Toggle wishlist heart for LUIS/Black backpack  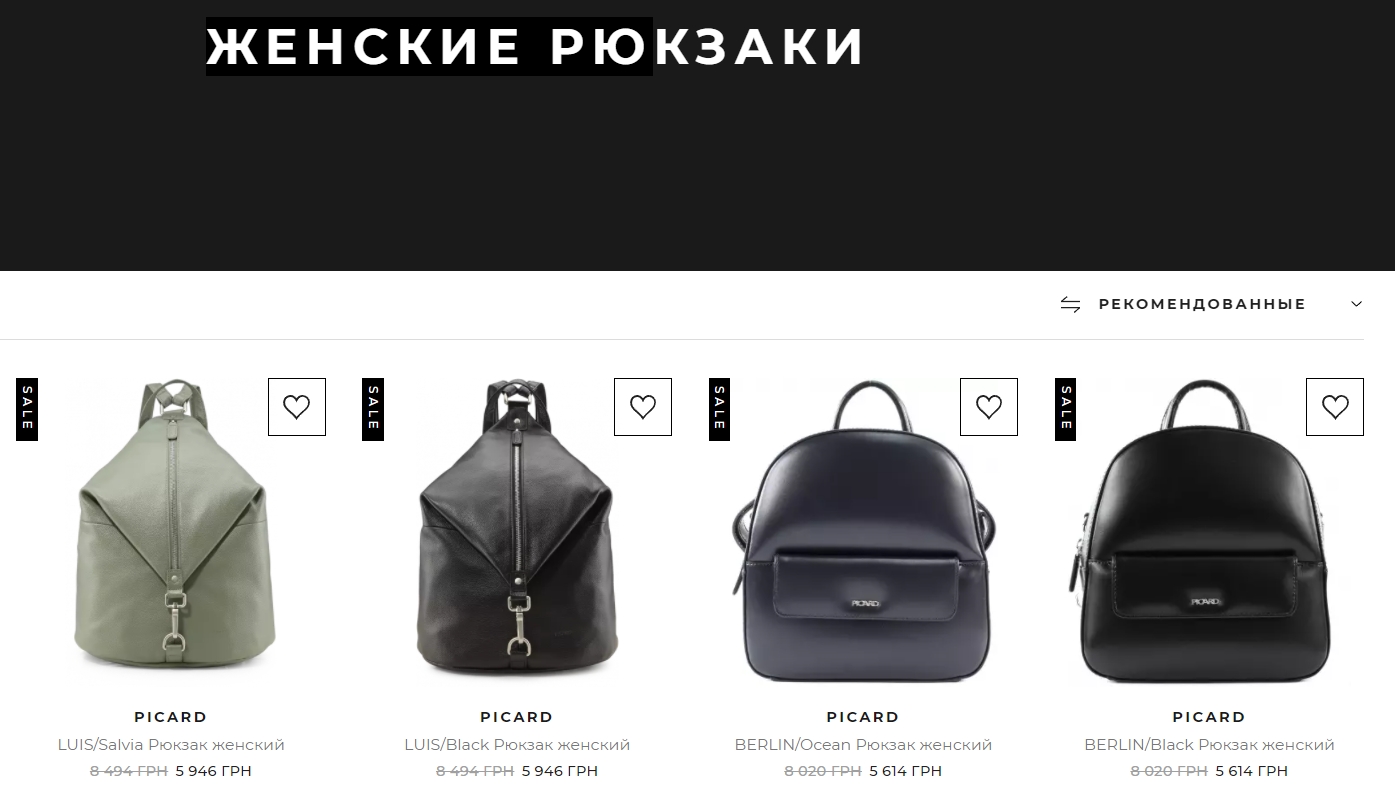point(643,407)
